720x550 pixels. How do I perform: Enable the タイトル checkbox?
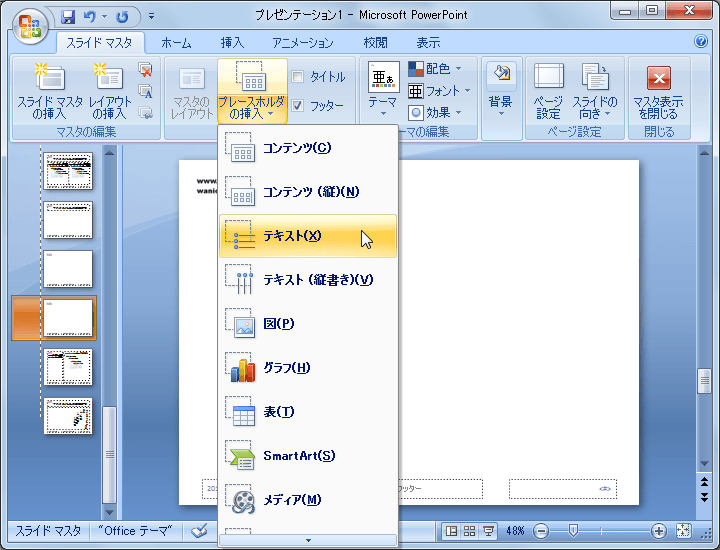click(x=298, y=76)
